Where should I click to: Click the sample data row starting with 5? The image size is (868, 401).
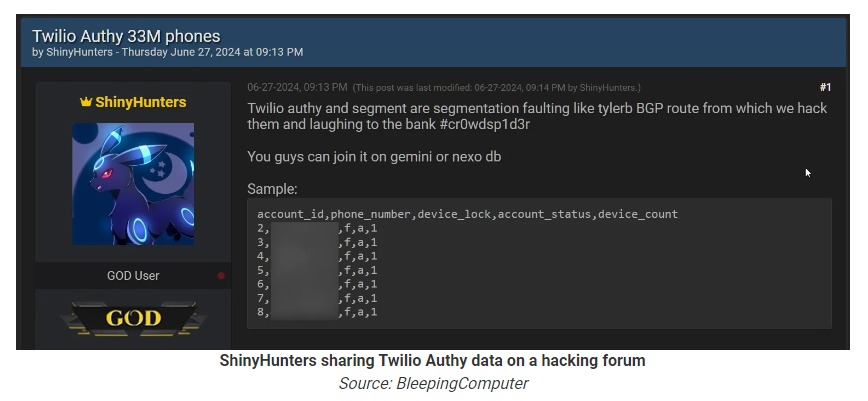click(317, 270)
